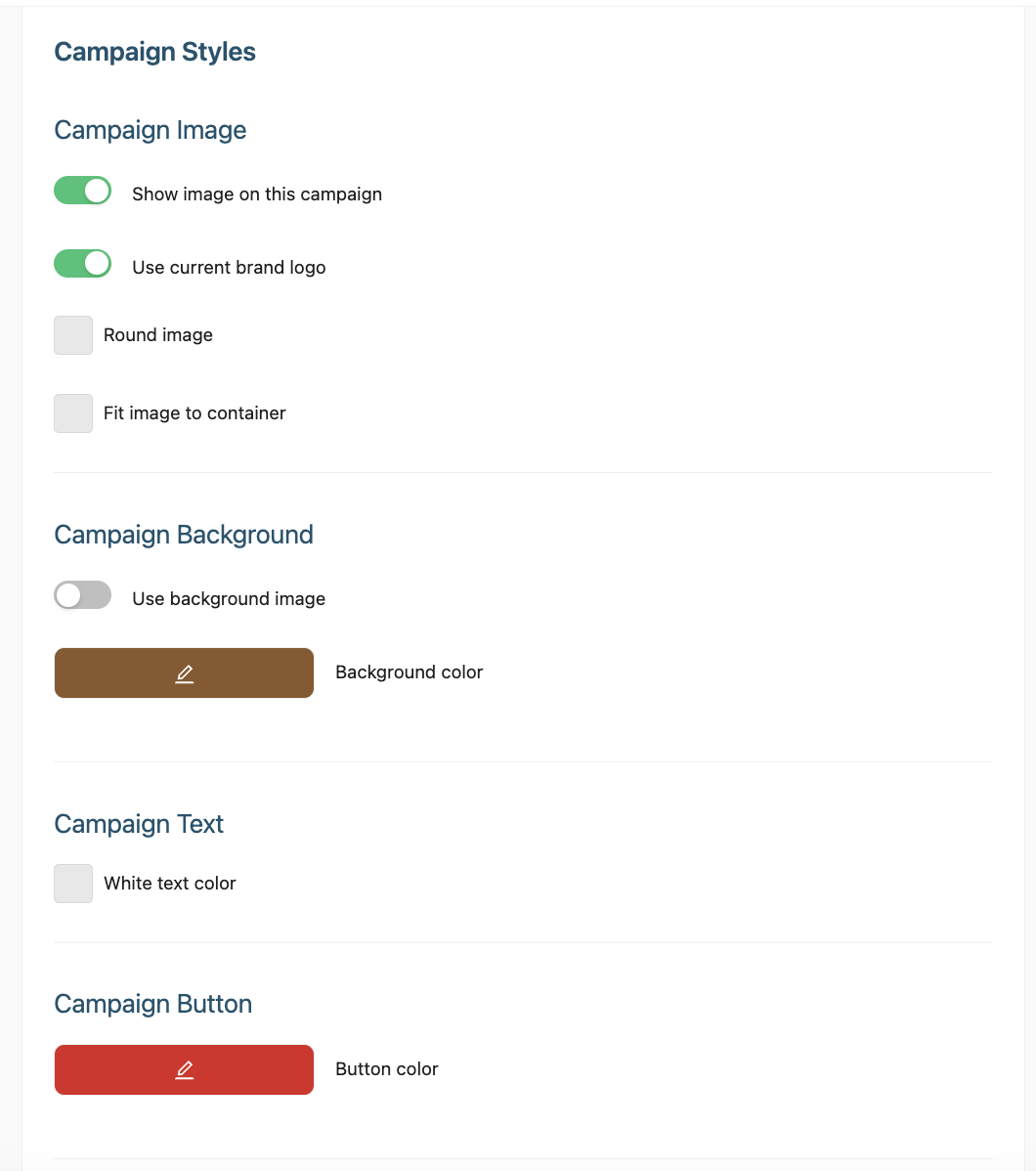The width and height of the screenshot is (1036, 1171).
Task: Click the "Round image" label text
Action: [x=158, y=335]
